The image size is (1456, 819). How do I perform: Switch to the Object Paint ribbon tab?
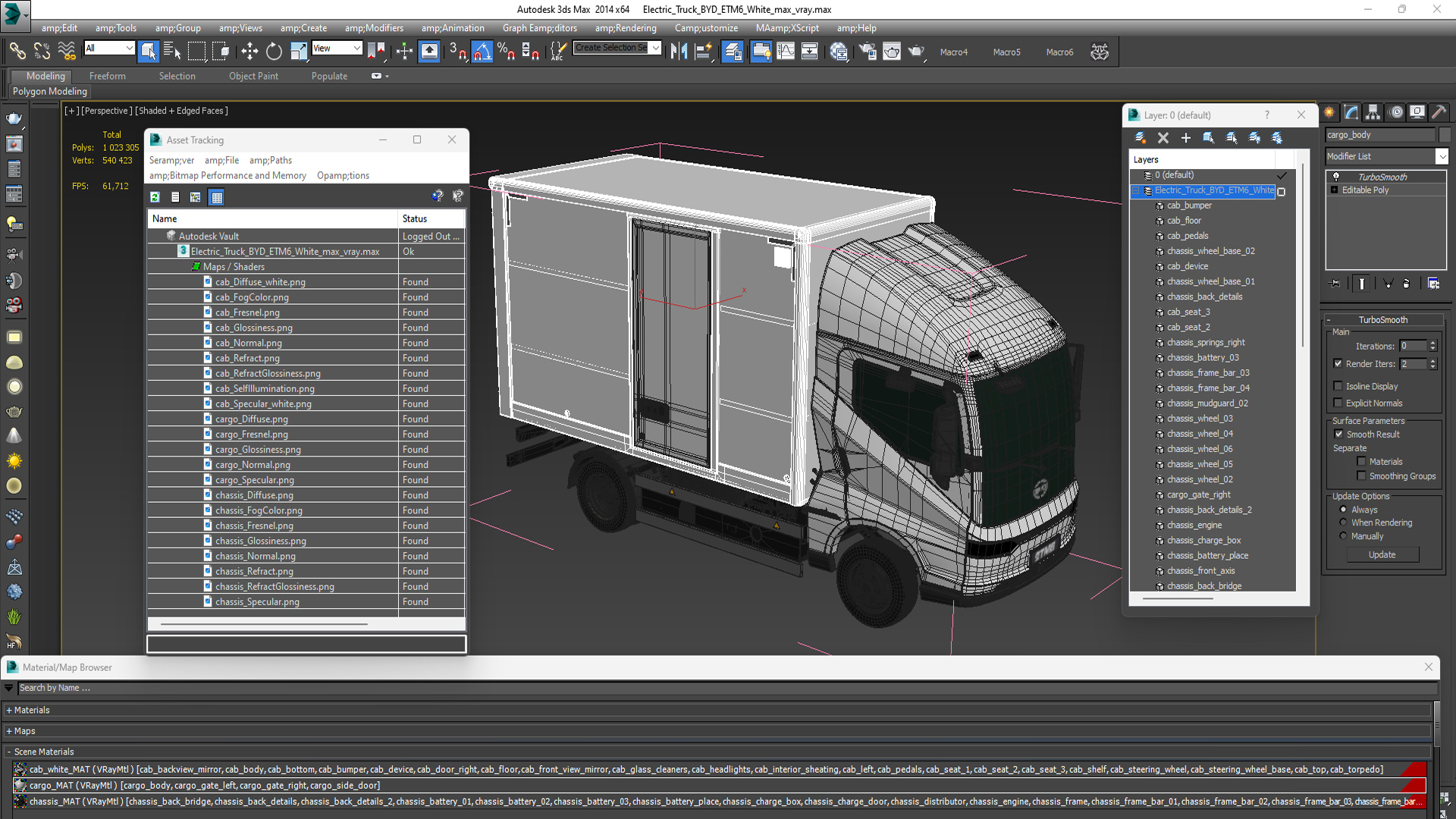coord(253,76)
